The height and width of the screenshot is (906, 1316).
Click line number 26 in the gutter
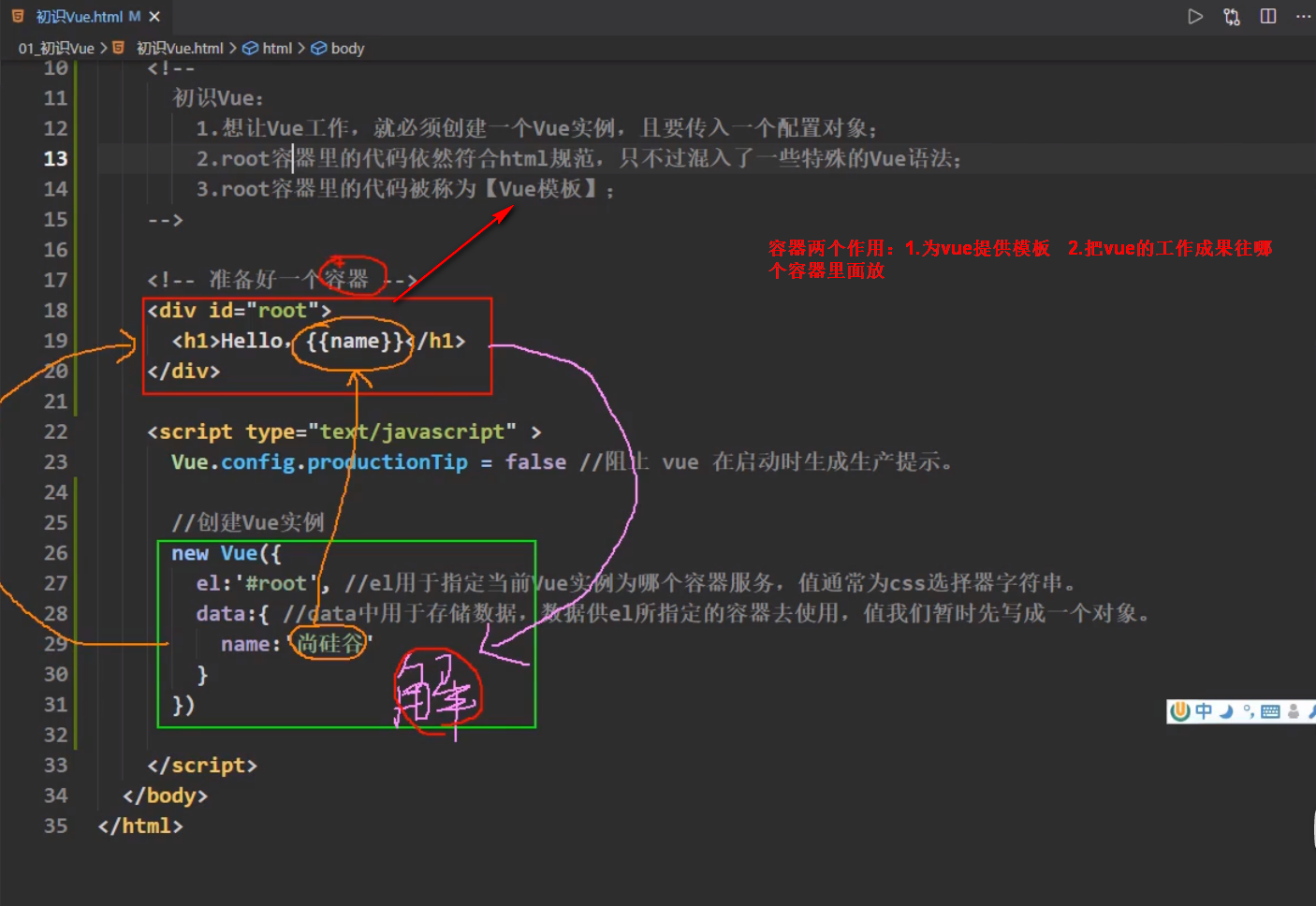pyautogui.click(x=55, y=552)
